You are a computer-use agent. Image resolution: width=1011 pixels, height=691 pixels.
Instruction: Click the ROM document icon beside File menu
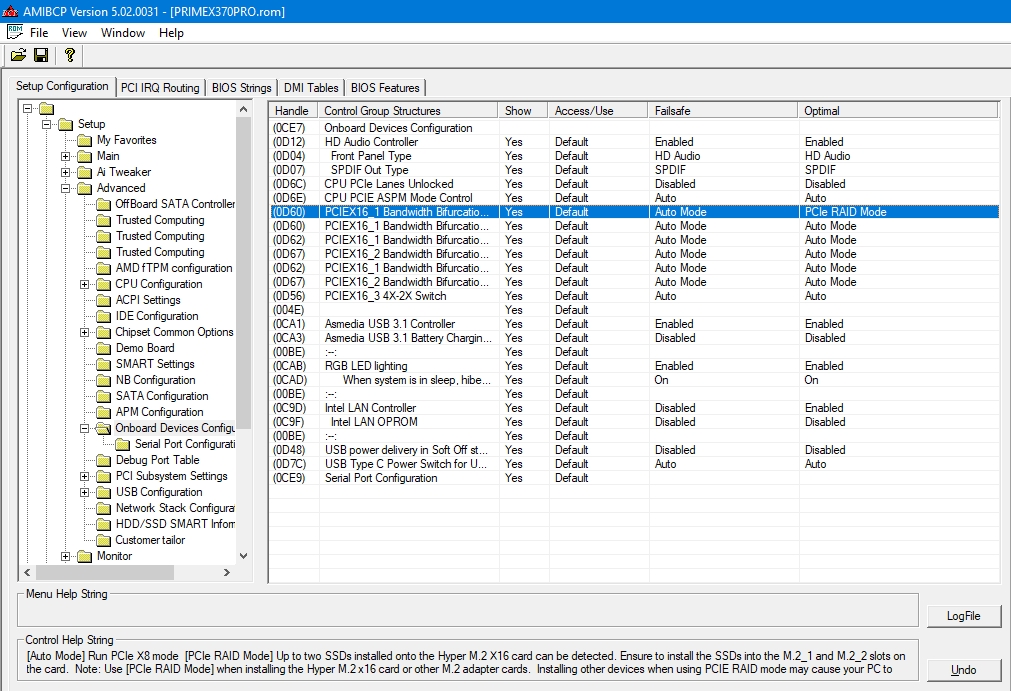point(15,32)
